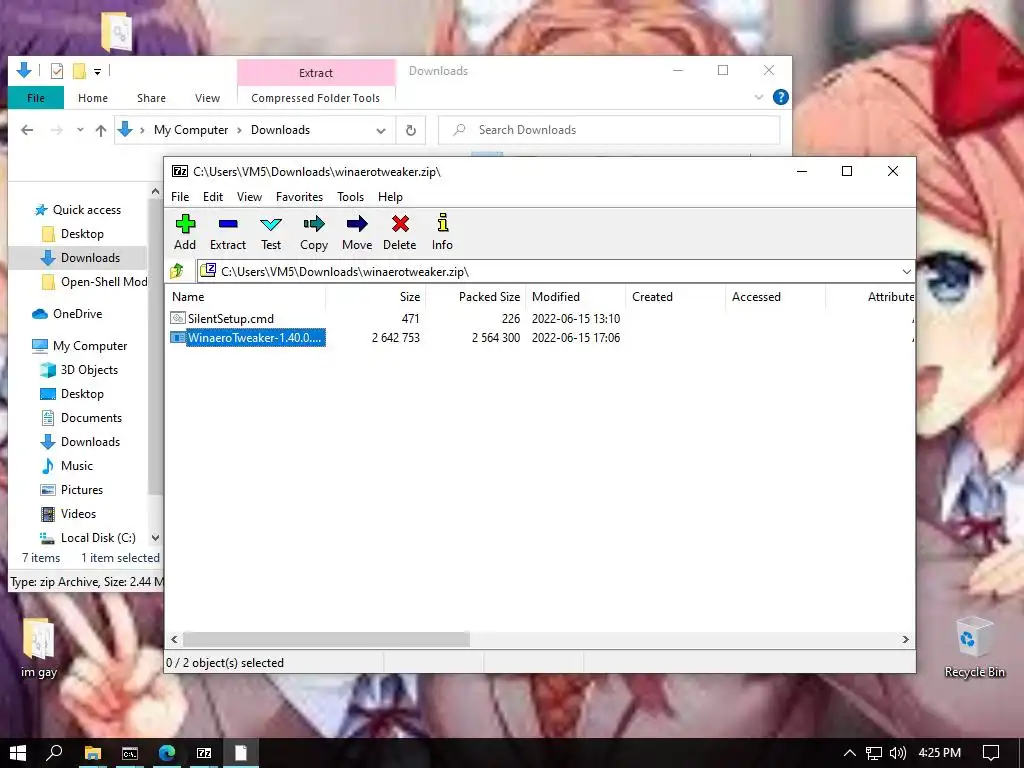Open Documents in navigation pane

point(82,418)
